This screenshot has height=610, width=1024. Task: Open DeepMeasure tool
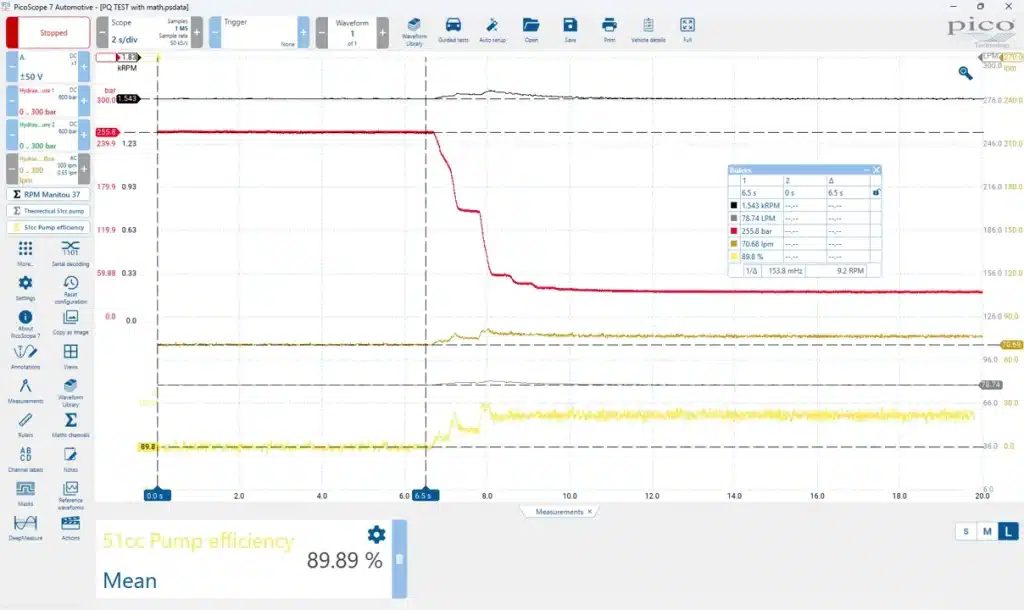25,528
